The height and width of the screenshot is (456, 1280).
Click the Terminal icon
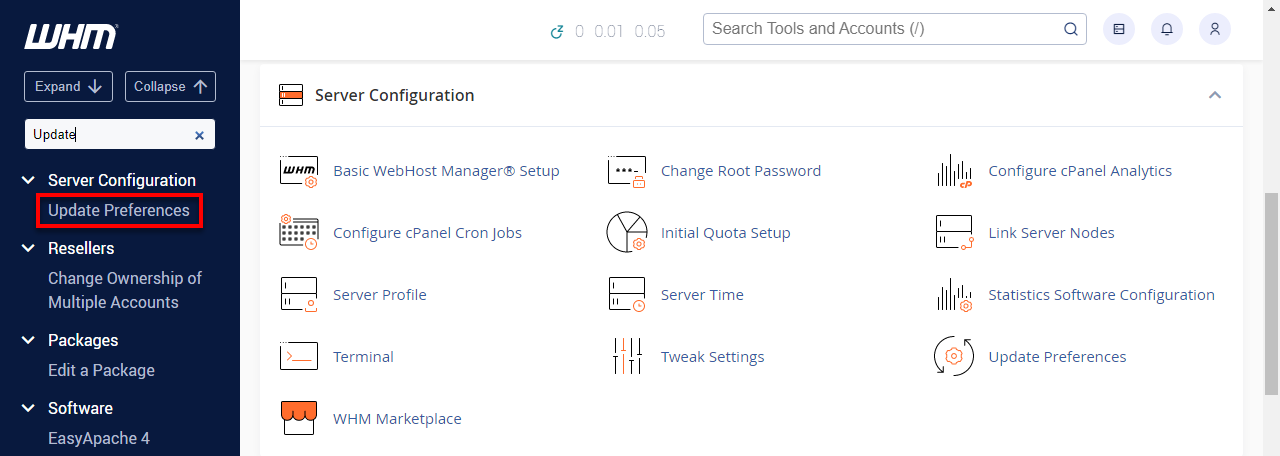click(298, 357)
